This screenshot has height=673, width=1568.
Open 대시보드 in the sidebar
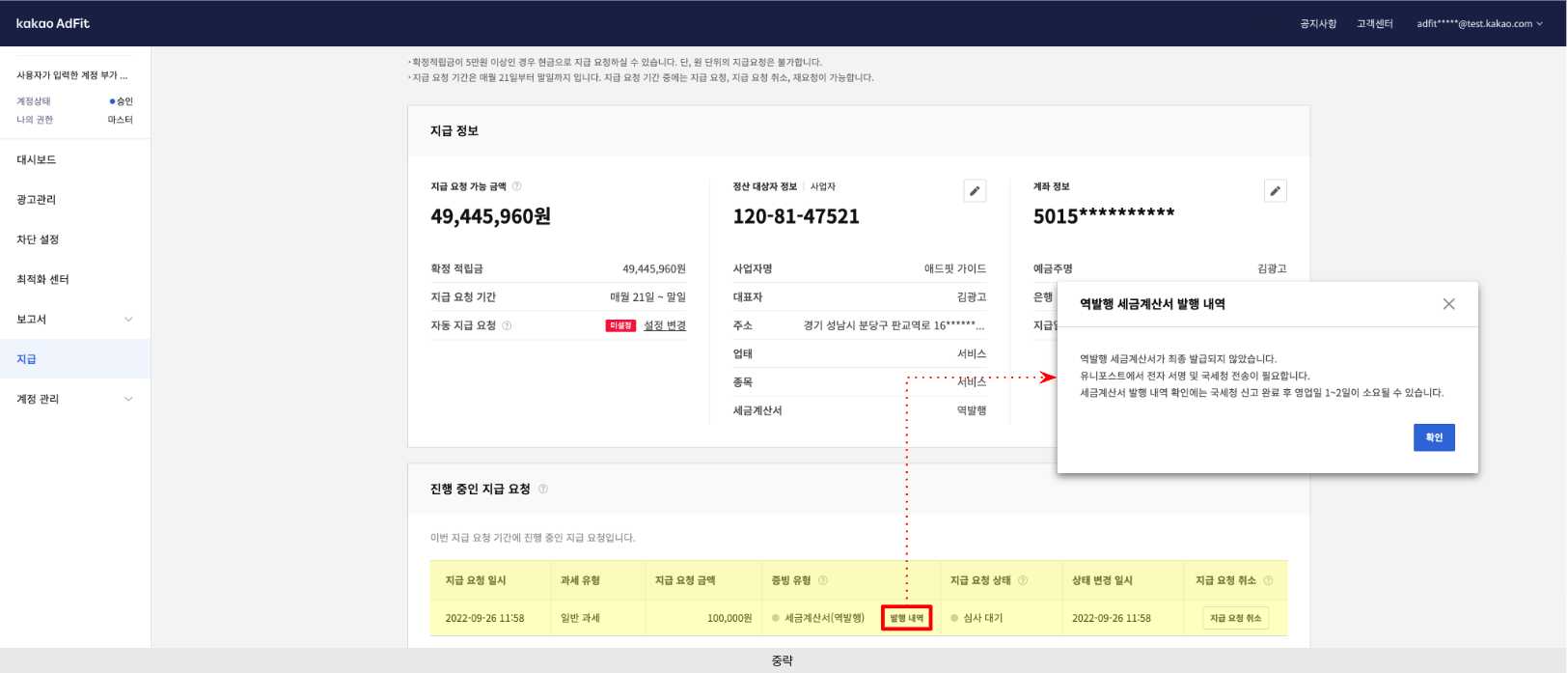point(37,160)
